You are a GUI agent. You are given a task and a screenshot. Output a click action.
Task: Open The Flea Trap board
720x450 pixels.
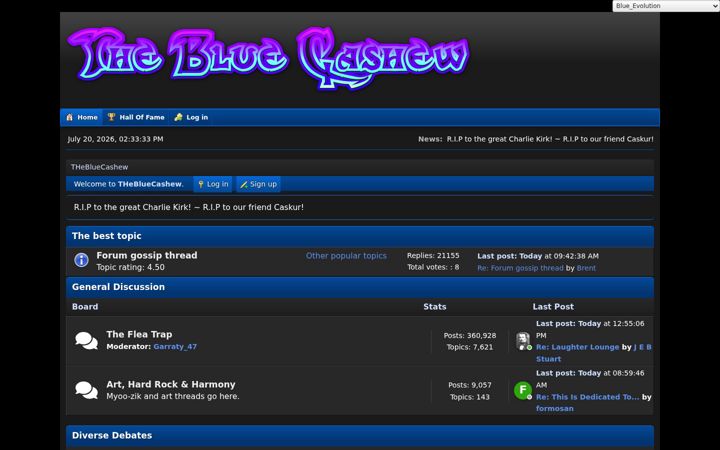click(x=139, y=335)
